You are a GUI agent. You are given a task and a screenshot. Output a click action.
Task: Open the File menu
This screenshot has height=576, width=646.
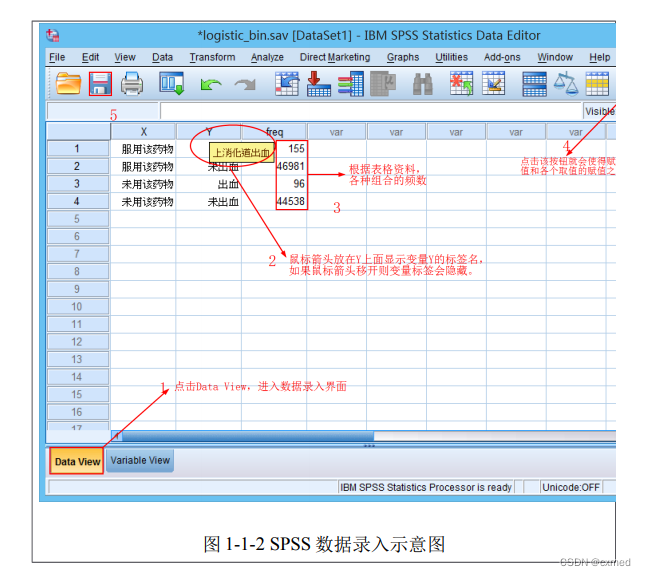(57, 57)
